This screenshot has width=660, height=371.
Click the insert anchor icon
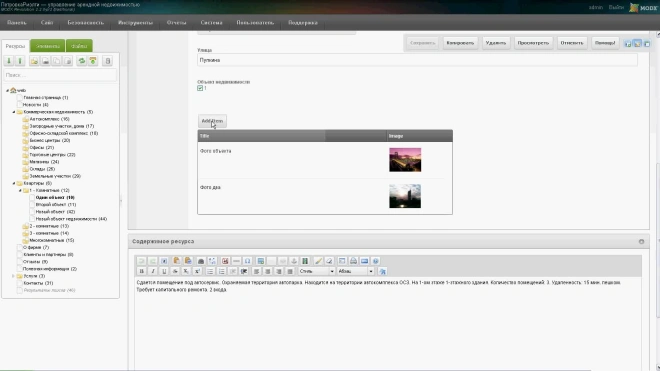click(294, 261)
